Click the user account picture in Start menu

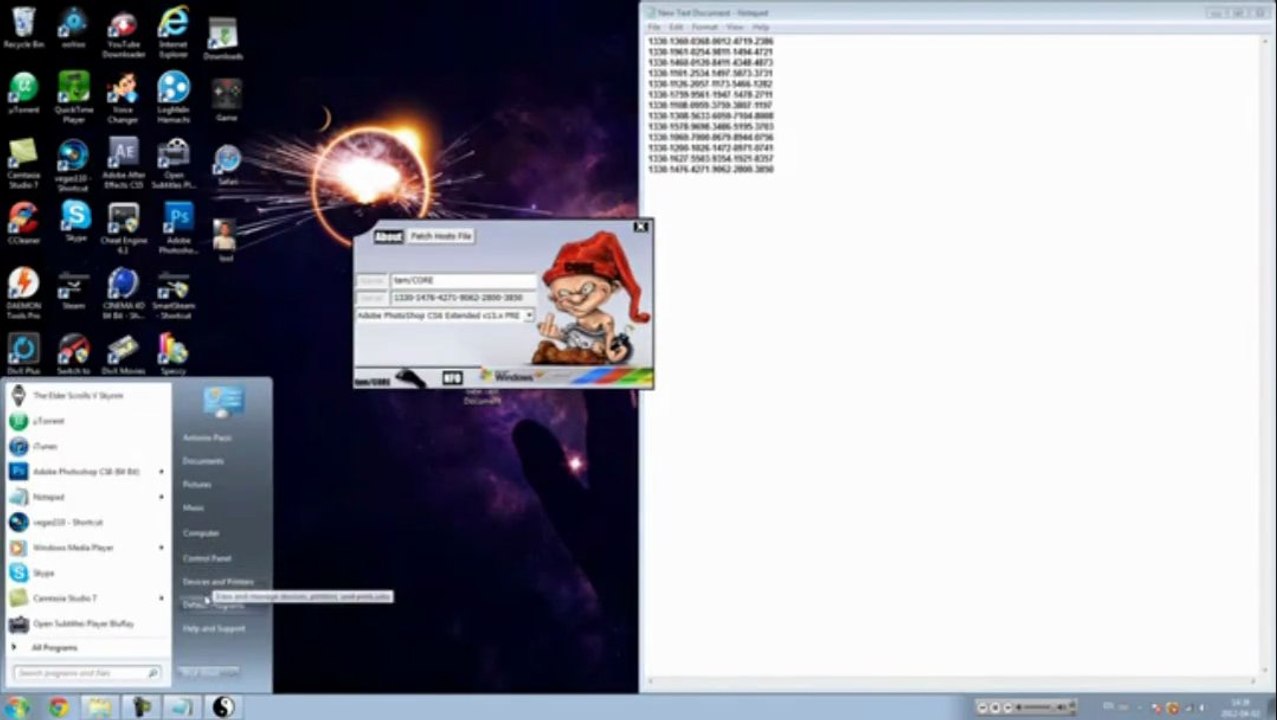tap(222, 401)
